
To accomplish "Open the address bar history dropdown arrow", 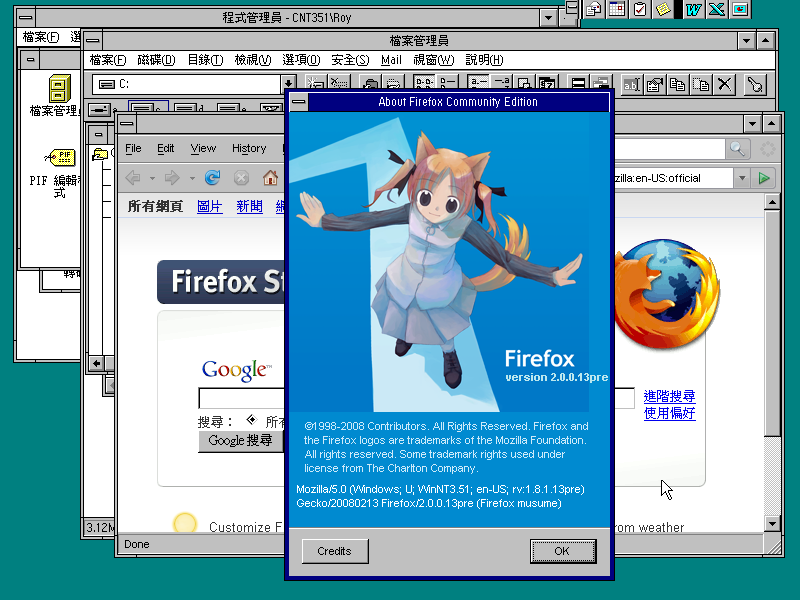I will (x=741, y=178).
